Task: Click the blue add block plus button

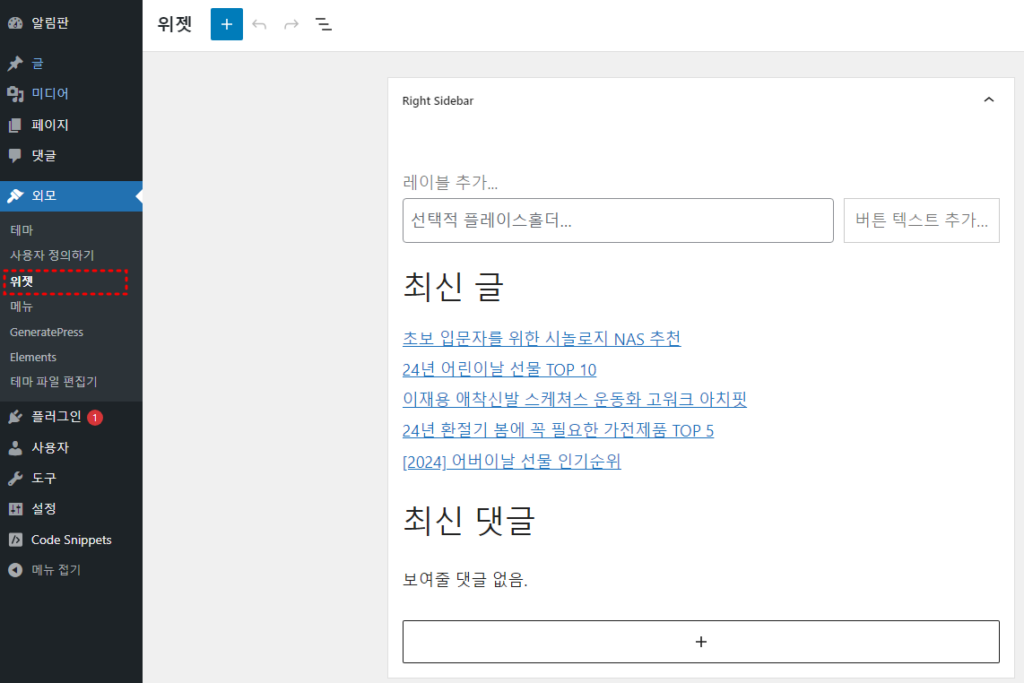Action: [227, 24]
